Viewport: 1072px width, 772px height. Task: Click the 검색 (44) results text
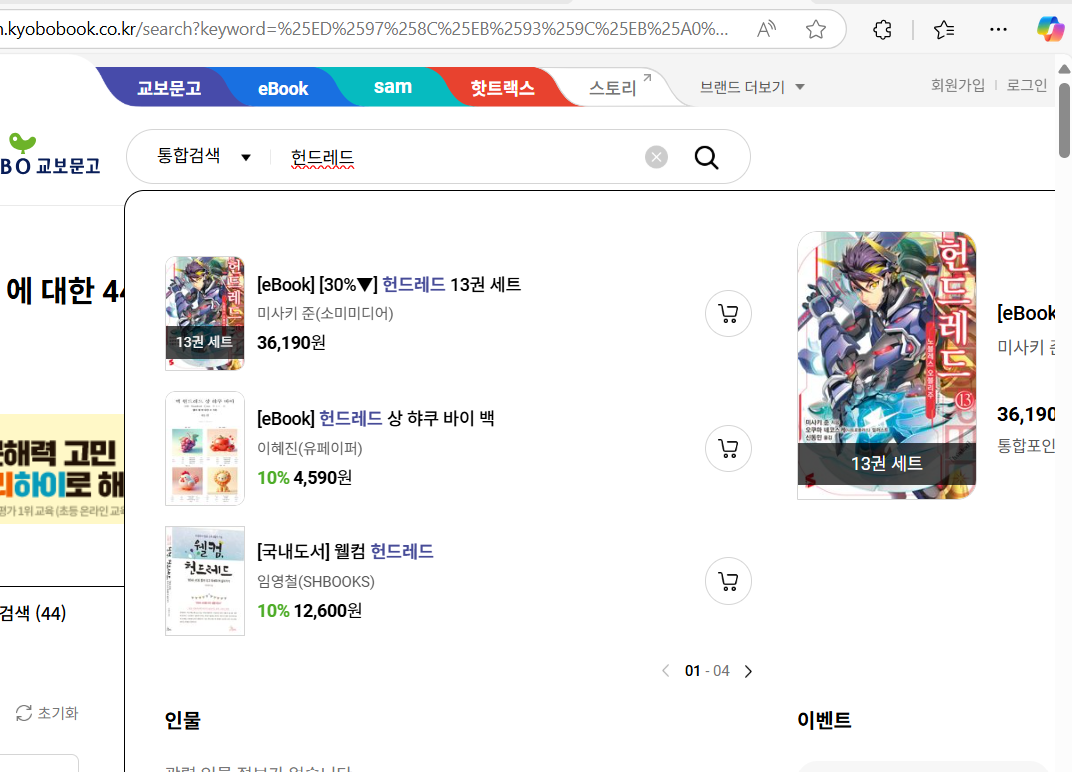(33, 613)
